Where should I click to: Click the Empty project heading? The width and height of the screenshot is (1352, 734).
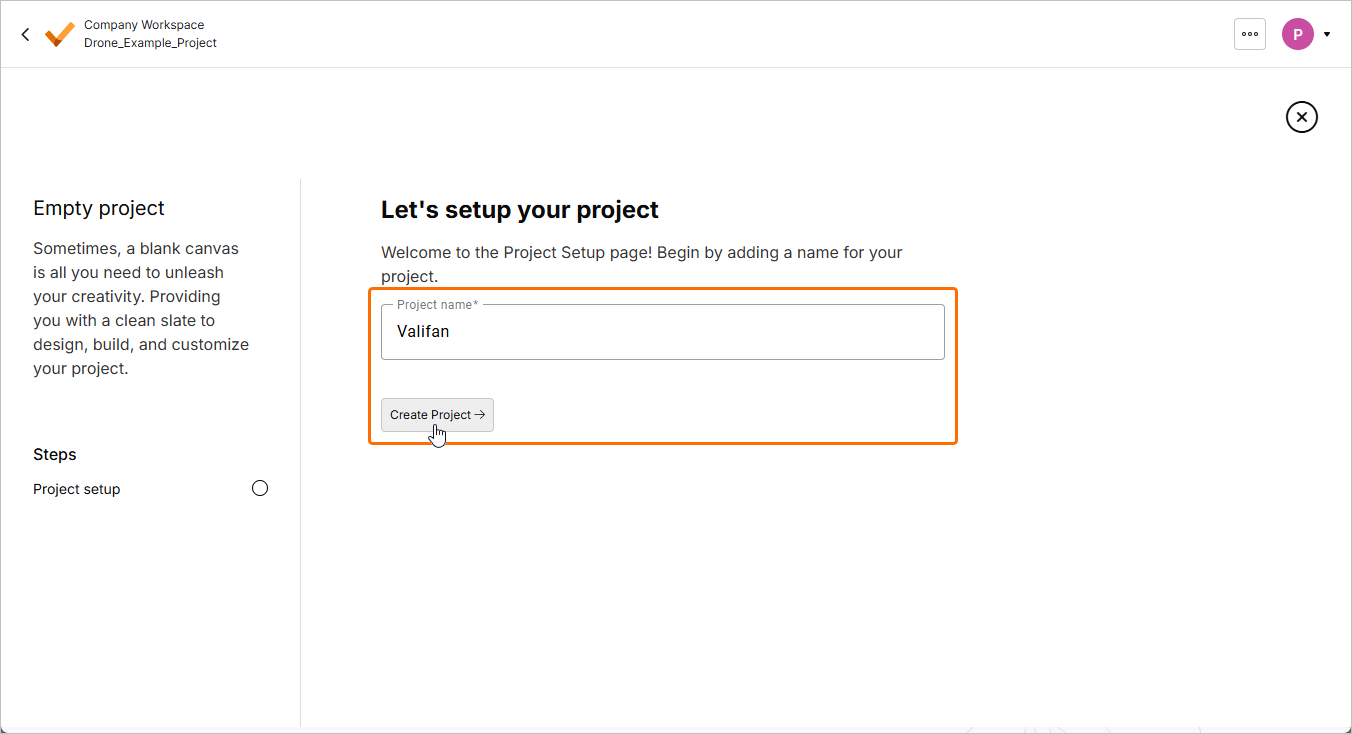coord(99,208)
